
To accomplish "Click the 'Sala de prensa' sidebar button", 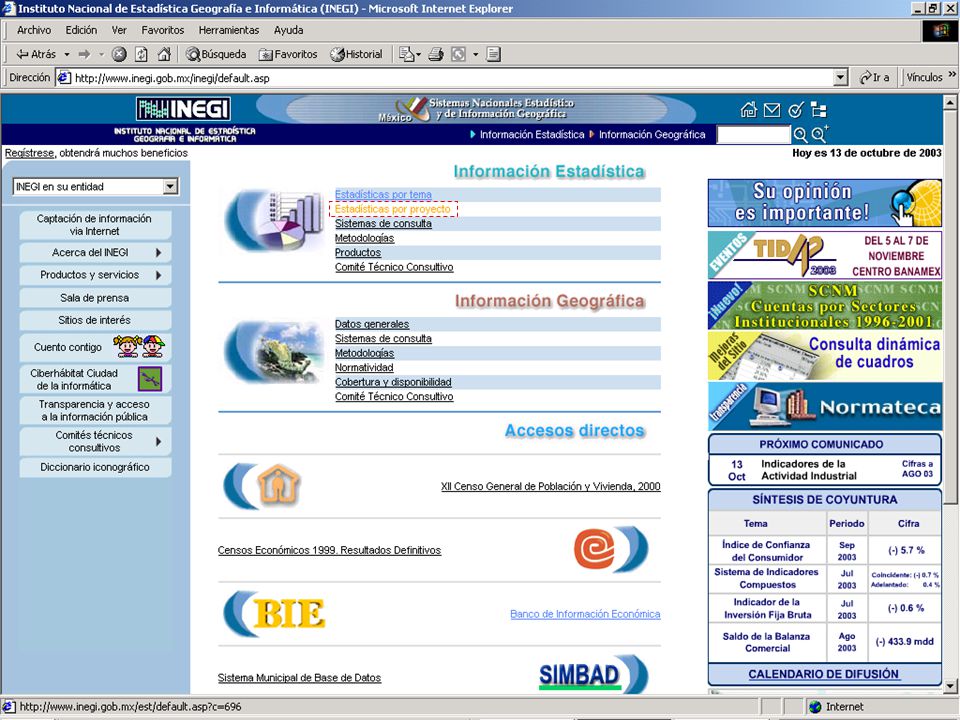I will [x=95, y=298].
